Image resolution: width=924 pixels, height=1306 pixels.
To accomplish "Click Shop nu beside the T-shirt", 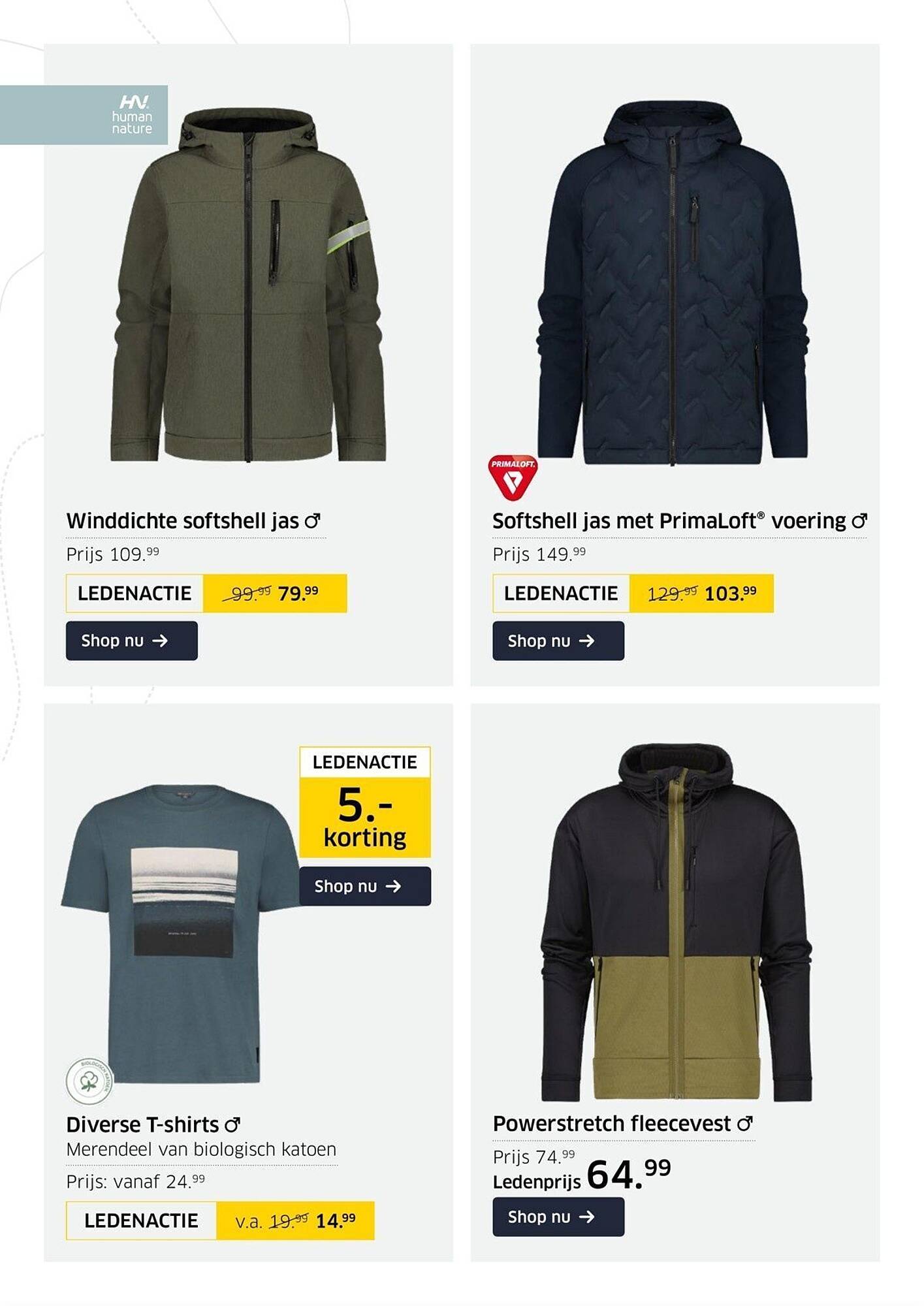I will click(365, 886).
